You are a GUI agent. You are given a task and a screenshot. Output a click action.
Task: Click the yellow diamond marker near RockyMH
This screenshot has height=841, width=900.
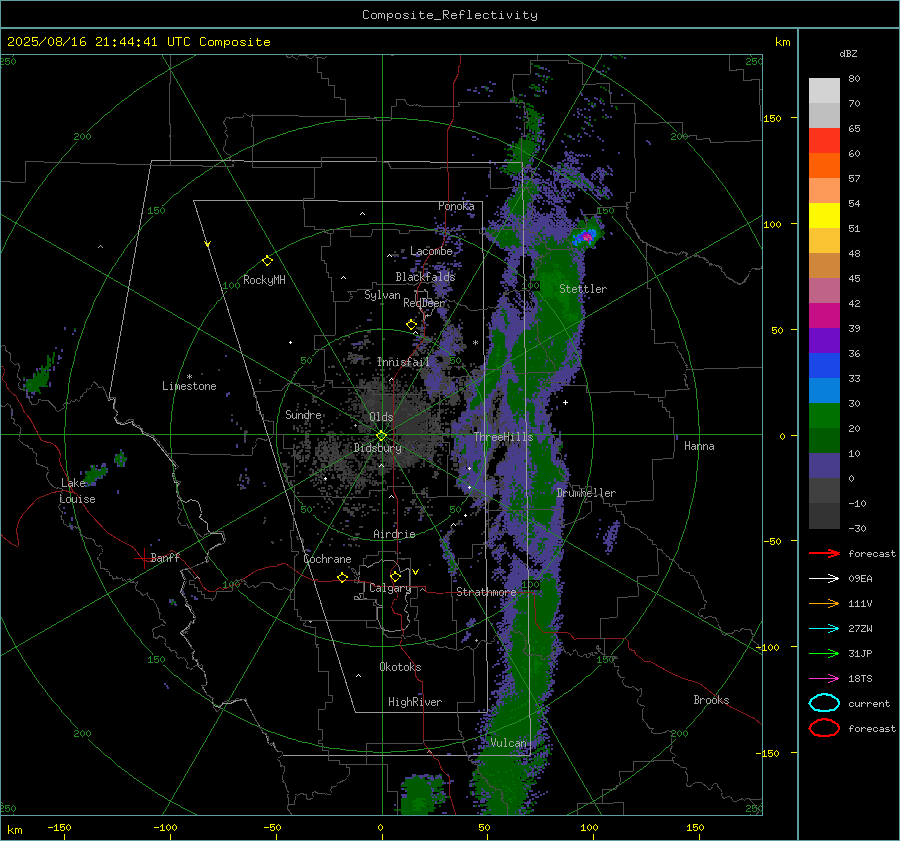pyautogui.click(x=267, y=261)
